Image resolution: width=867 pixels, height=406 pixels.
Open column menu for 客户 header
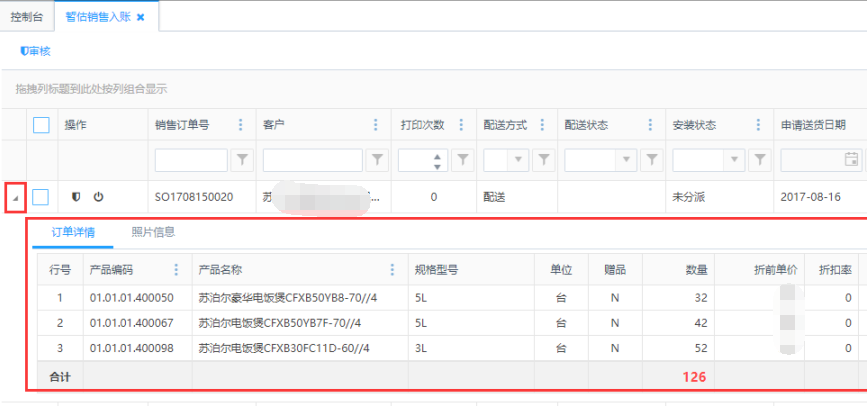click(x=376, y=125)
